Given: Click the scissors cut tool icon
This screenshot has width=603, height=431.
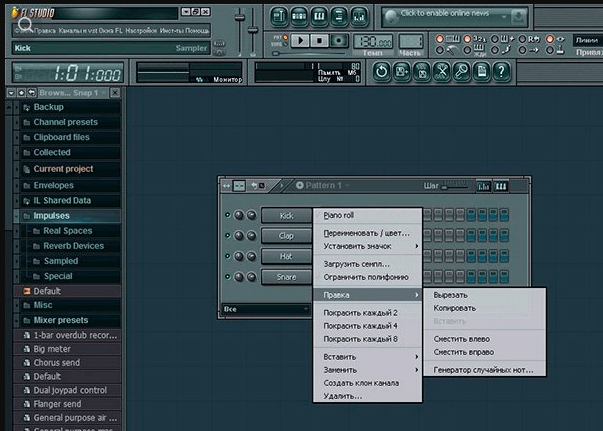Looking at the screenshot, I should tap(442, 72).
